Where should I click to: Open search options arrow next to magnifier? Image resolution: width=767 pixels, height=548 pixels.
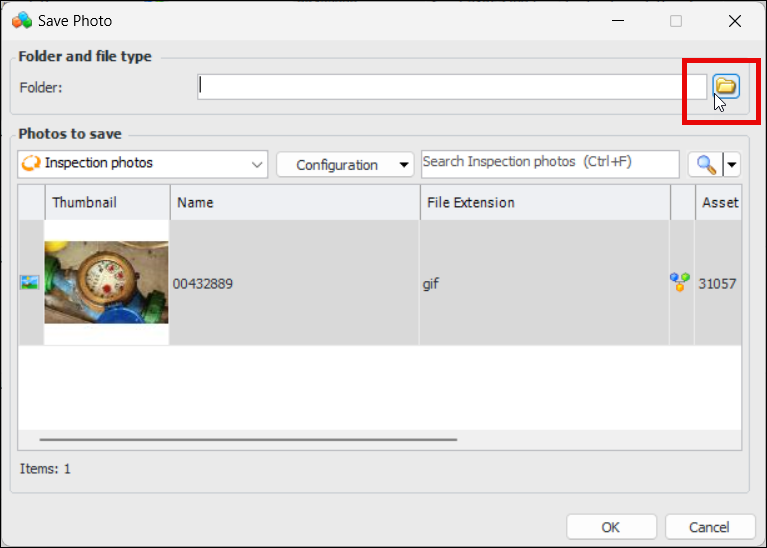pyautogui.click(x=732, y=165)
